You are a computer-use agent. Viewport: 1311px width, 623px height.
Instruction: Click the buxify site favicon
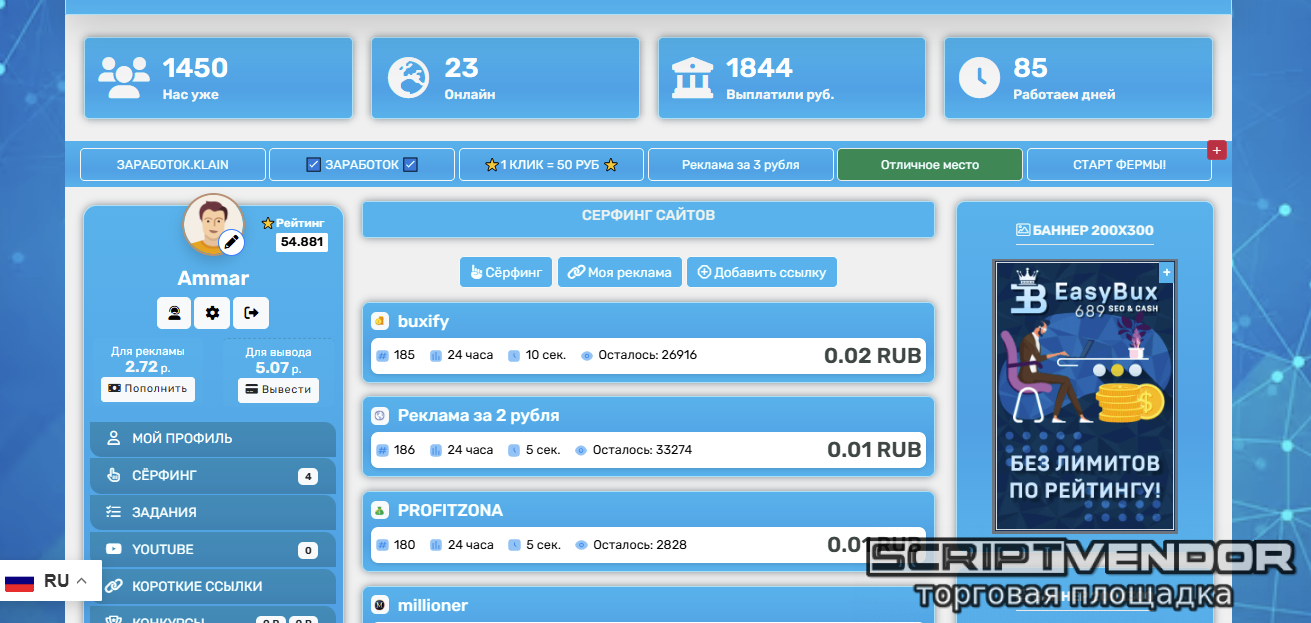click(380, 321)
